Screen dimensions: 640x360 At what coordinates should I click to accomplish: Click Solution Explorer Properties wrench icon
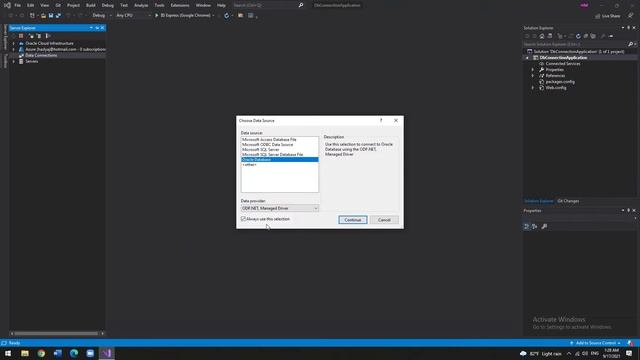tap(603, 36)
